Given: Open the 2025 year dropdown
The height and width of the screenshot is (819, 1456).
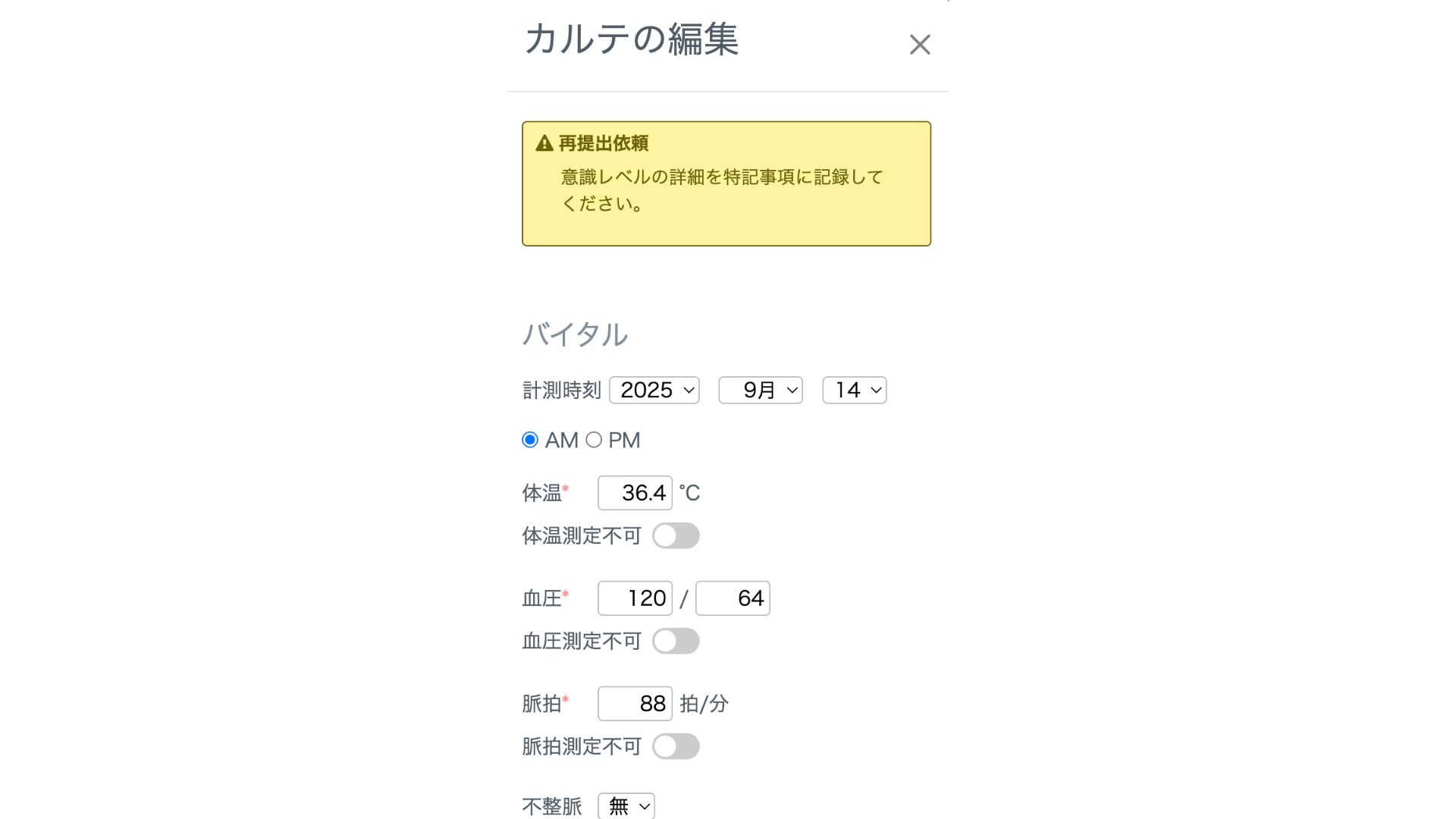Looking at the screenshot, I should [x=654, y=390].
